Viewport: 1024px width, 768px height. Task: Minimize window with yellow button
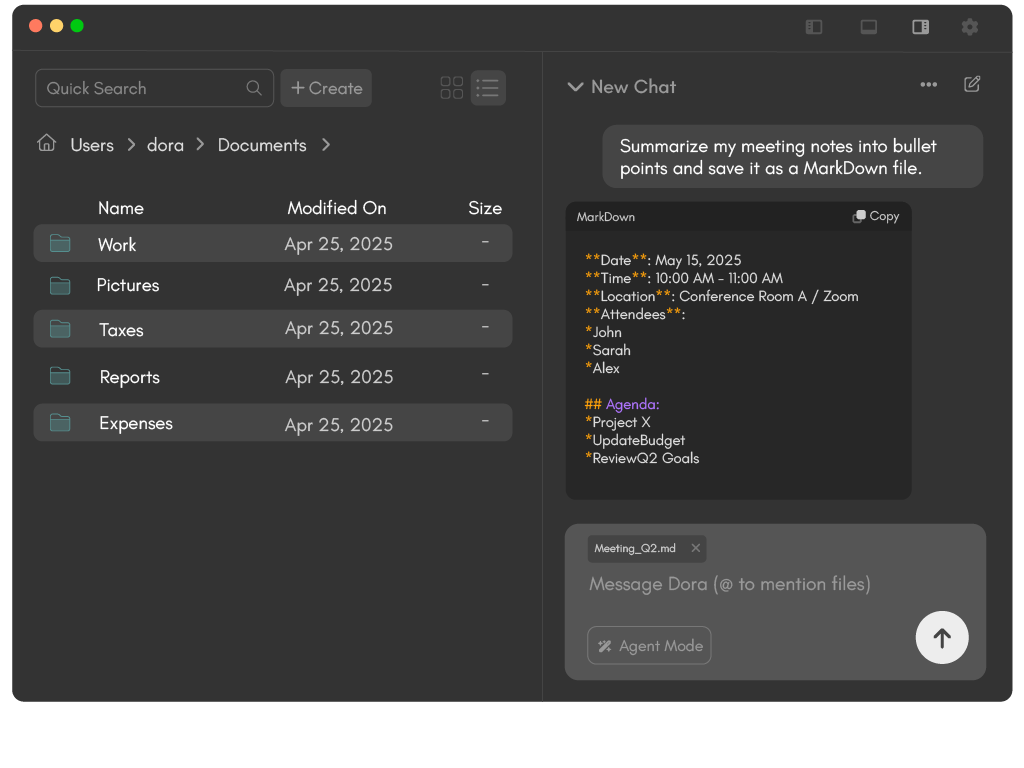click(57, 25)
